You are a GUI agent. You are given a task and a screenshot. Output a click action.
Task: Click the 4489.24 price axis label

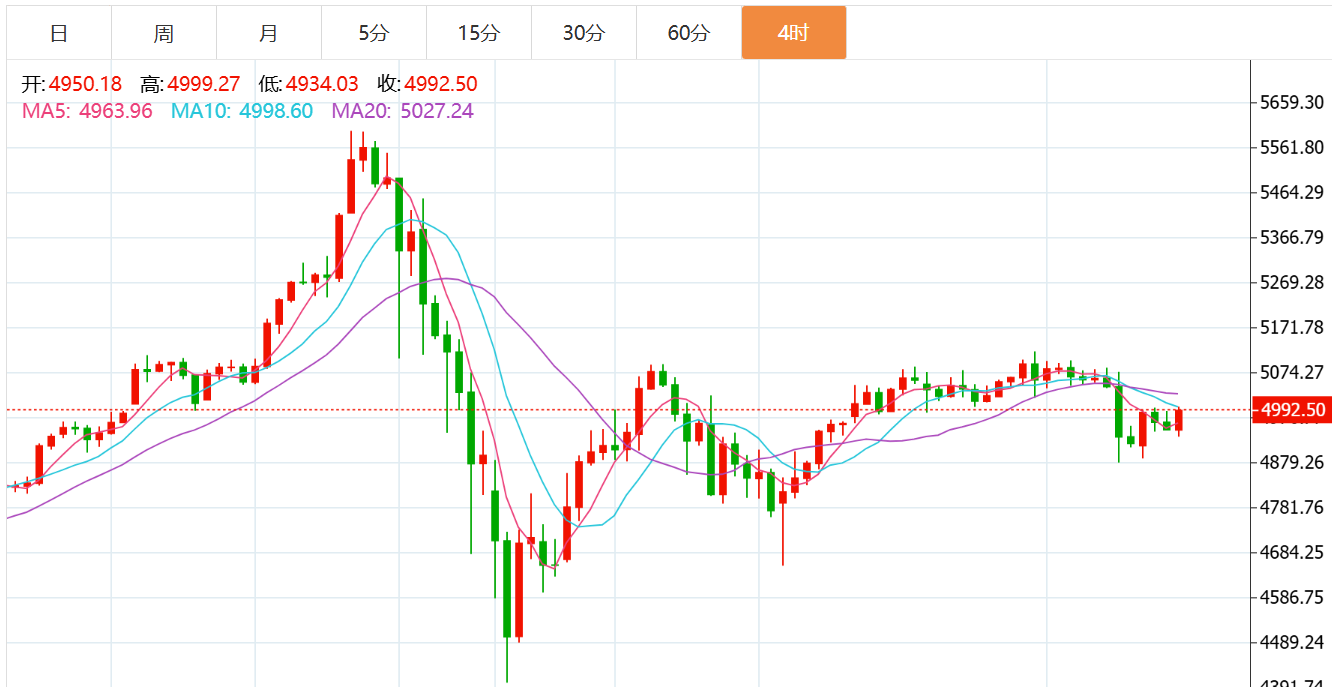tap(1292, 642)
